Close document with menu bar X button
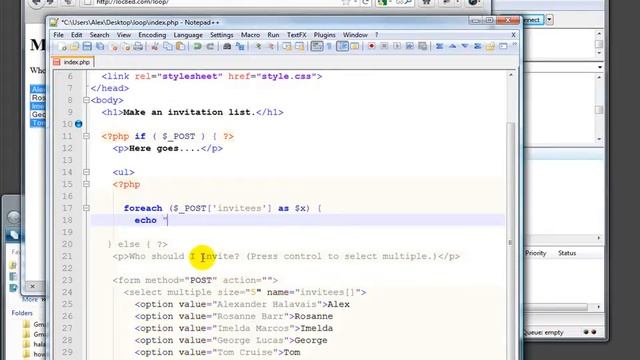The height and width of the screenshot is (360, 640). pos(513,35)
